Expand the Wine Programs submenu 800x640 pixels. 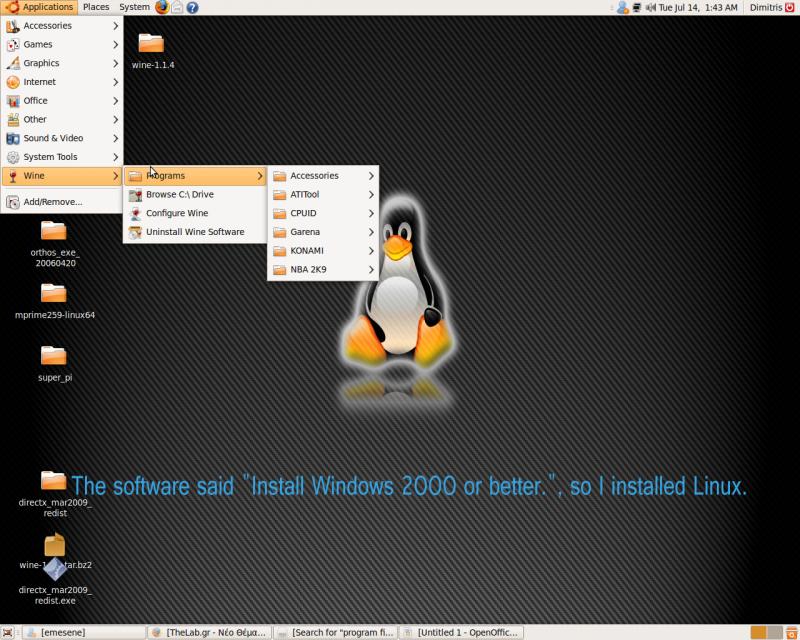click(x=195, y=176)
